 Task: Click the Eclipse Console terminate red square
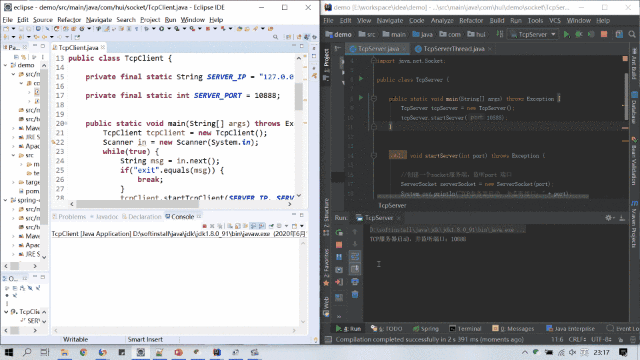point(204,226)
